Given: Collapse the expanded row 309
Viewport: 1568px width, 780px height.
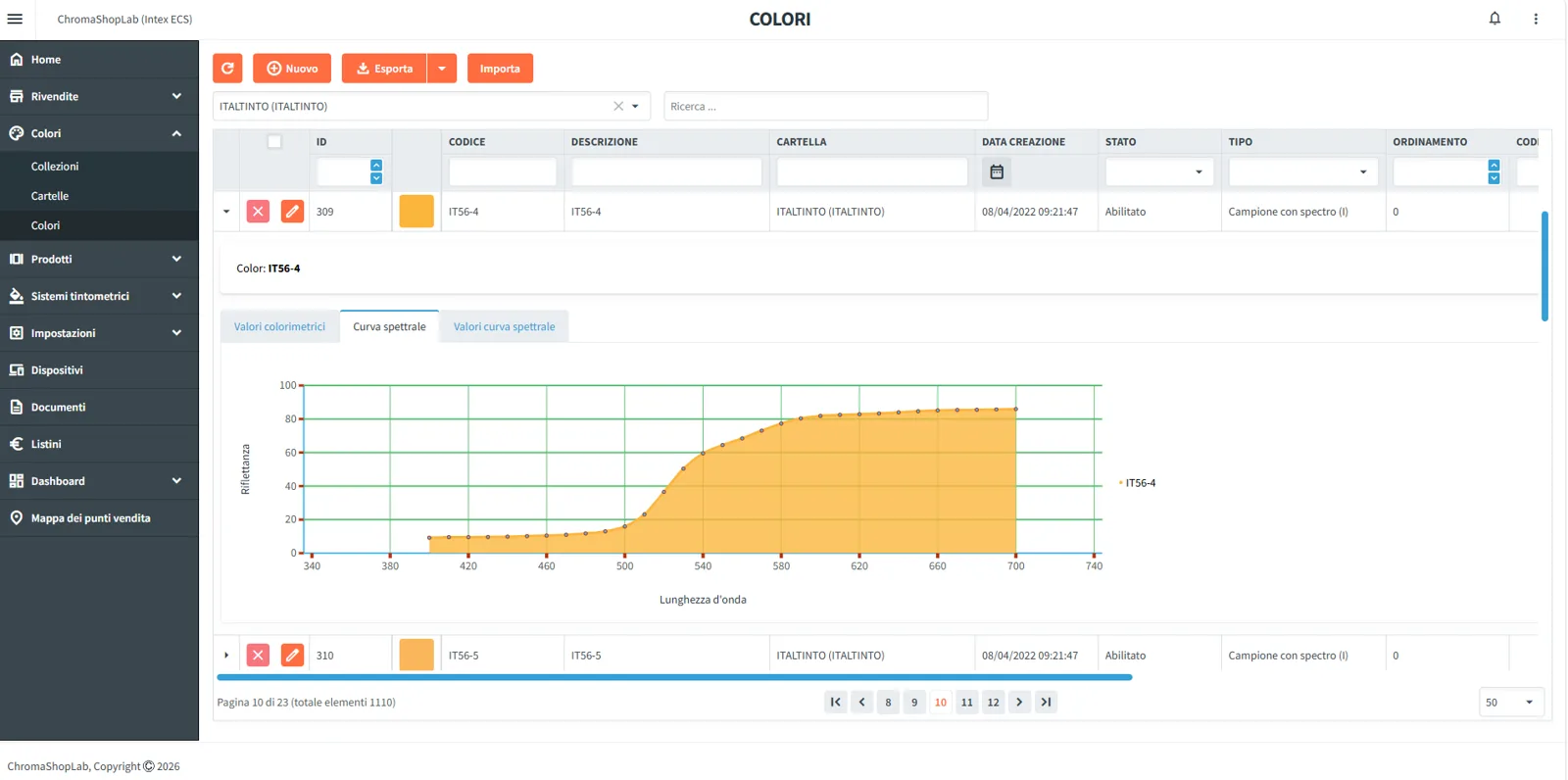Looking at the screenshot, I should coord(226,212).
